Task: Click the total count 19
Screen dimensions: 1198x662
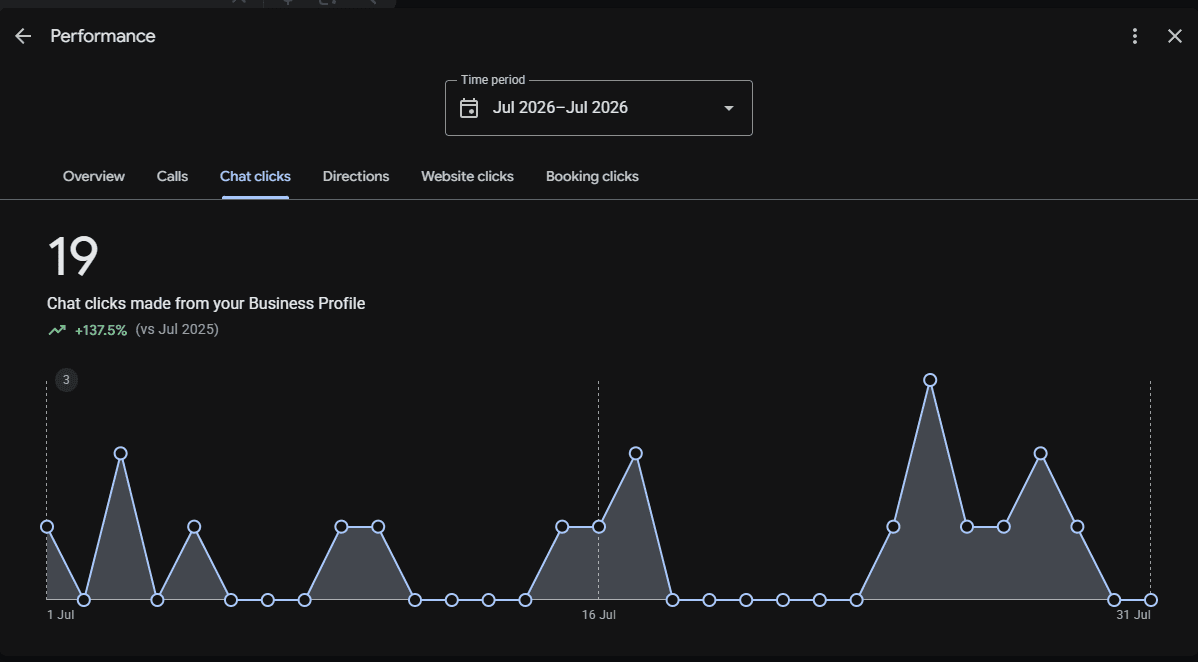Action: click(x=73, y=256)
